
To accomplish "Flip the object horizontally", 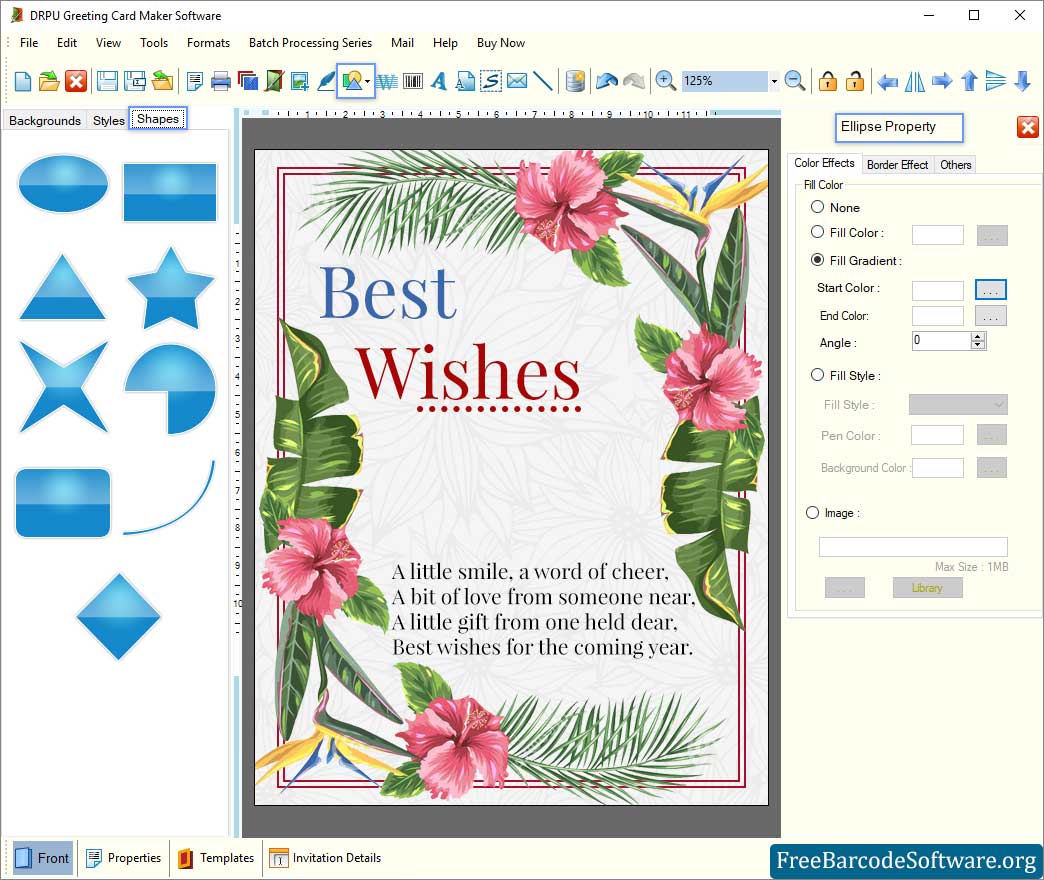I will click(915, 81).
